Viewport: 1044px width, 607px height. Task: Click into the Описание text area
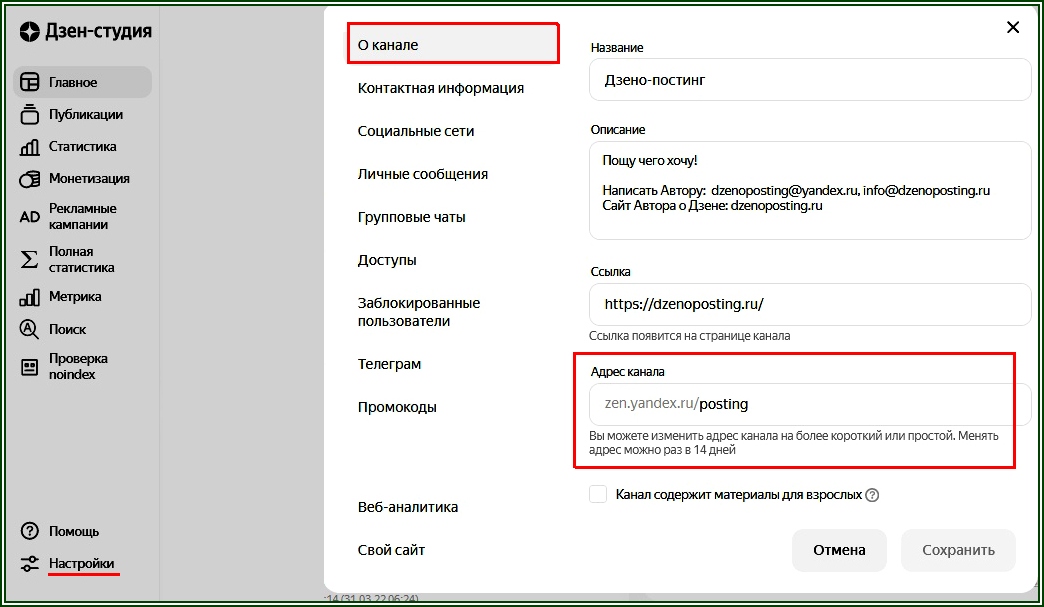(x=810, y=190)
